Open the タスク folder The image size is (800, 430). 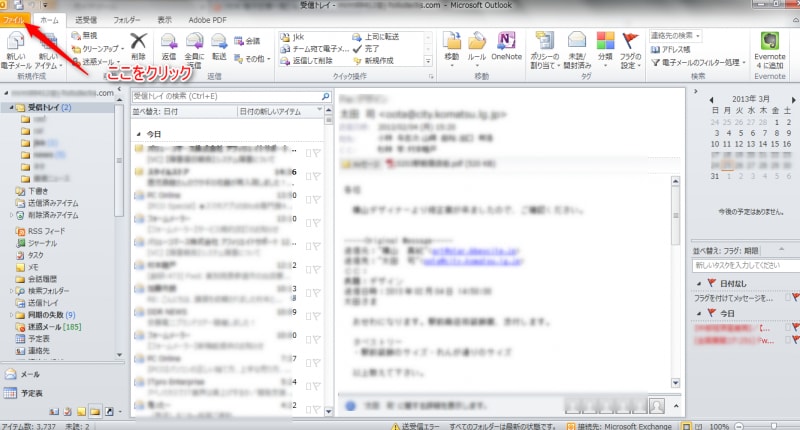pyautogui.click(x=35, y=255)
